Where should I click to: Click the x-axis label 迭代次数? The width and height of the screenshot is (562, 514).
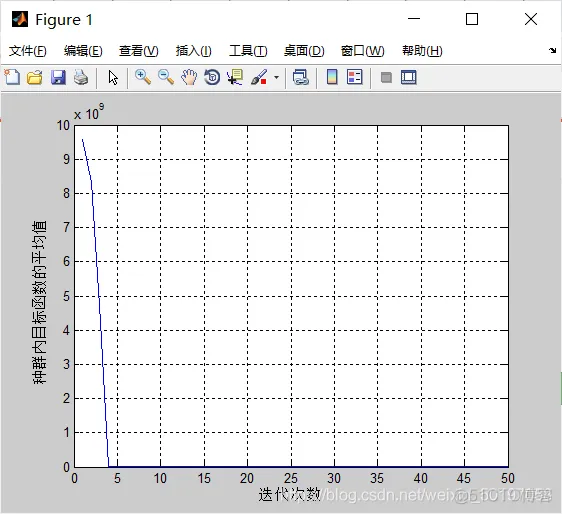[289, 495]
